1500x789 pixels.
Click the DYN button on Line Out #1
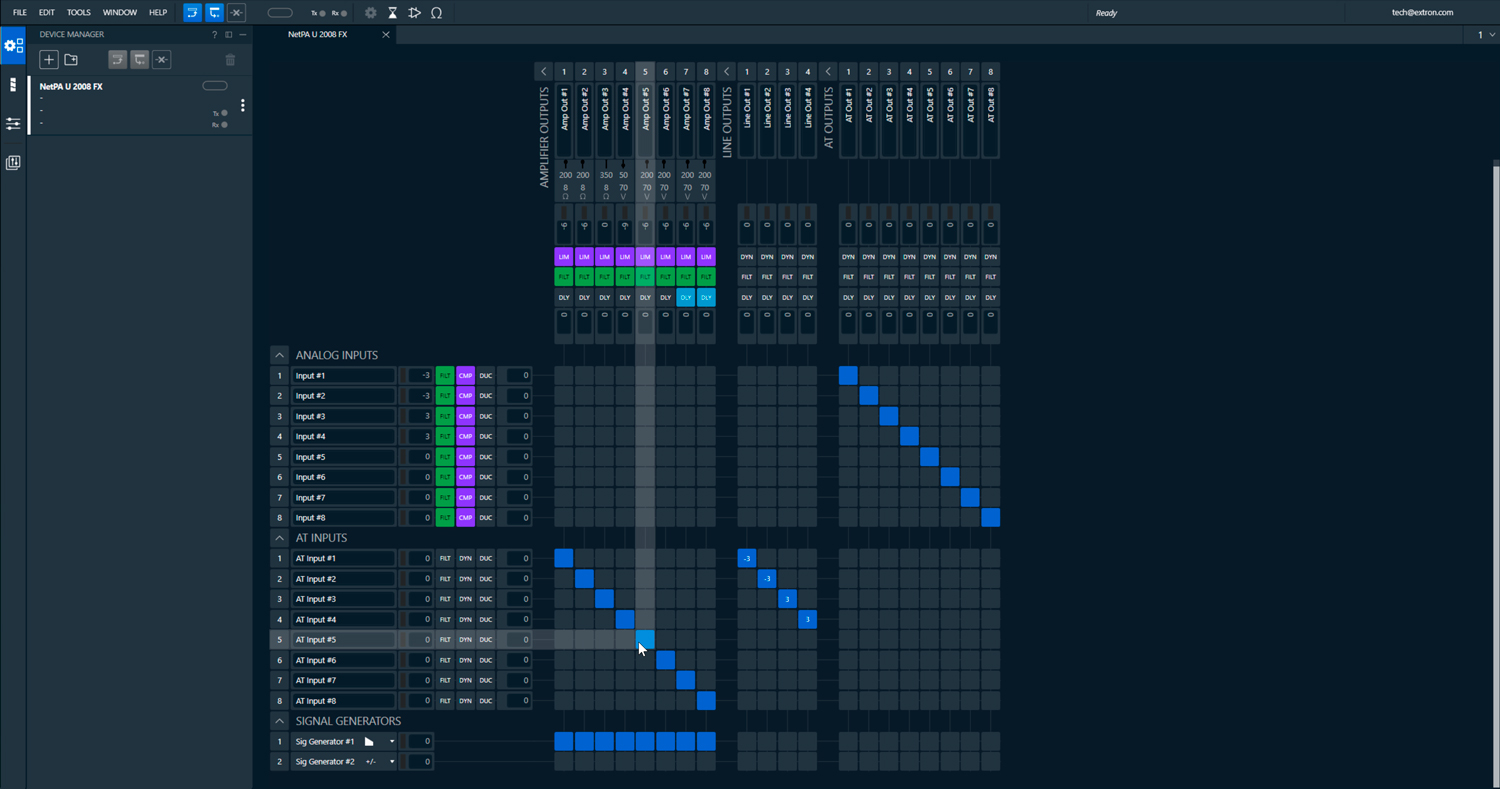[747, 257]
